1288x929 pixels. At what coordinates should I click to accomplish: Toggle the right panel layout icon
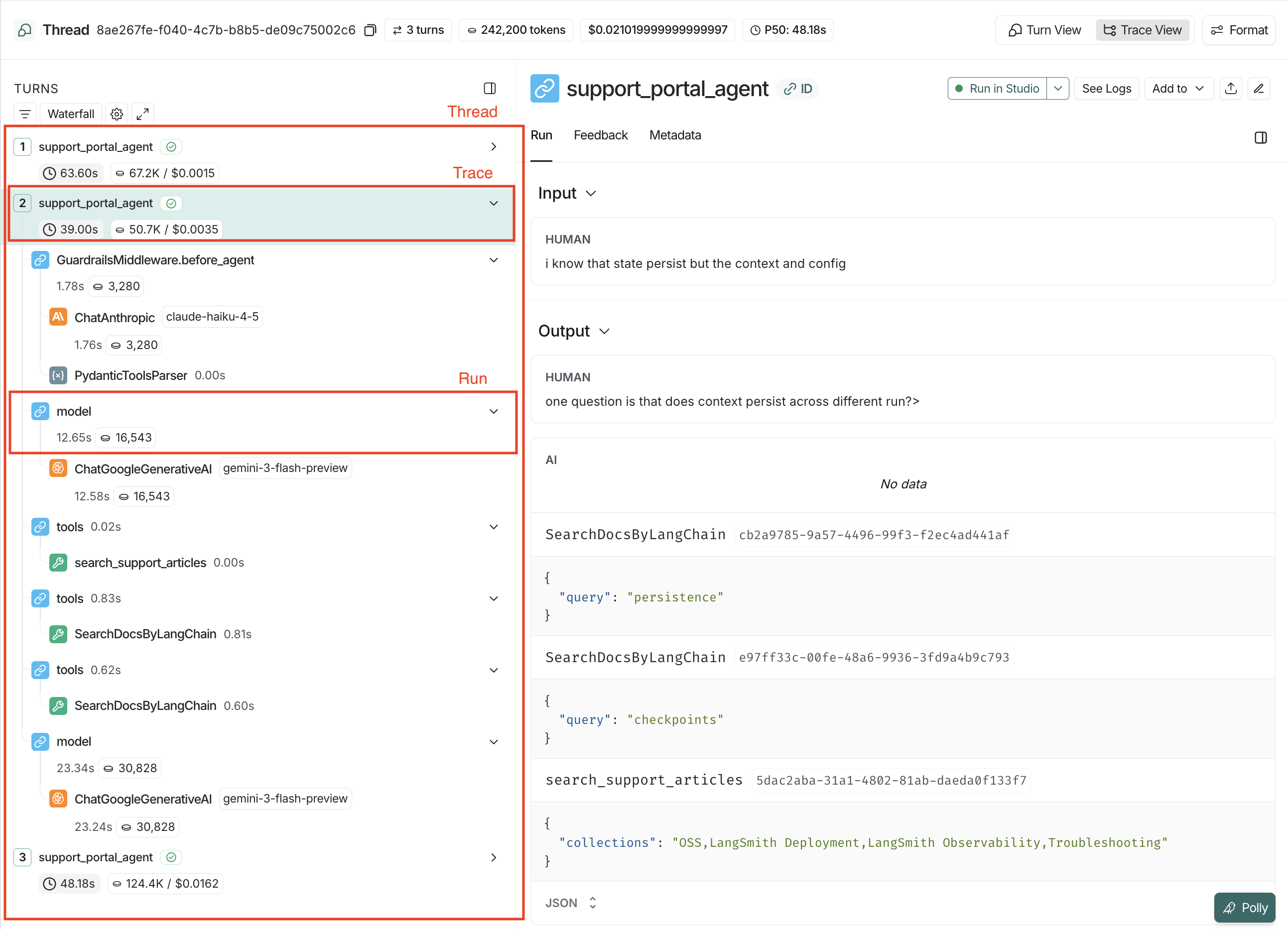click(x=1260, y=138)
